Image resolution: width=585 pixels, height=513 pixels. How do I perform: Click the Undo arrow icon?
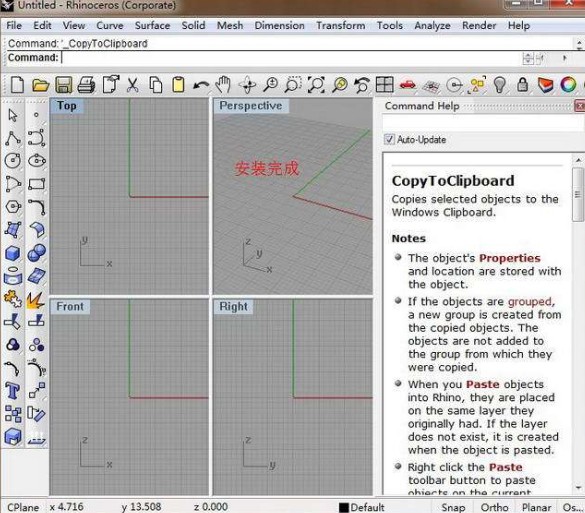pyautogui.click(x=201, y=85)
